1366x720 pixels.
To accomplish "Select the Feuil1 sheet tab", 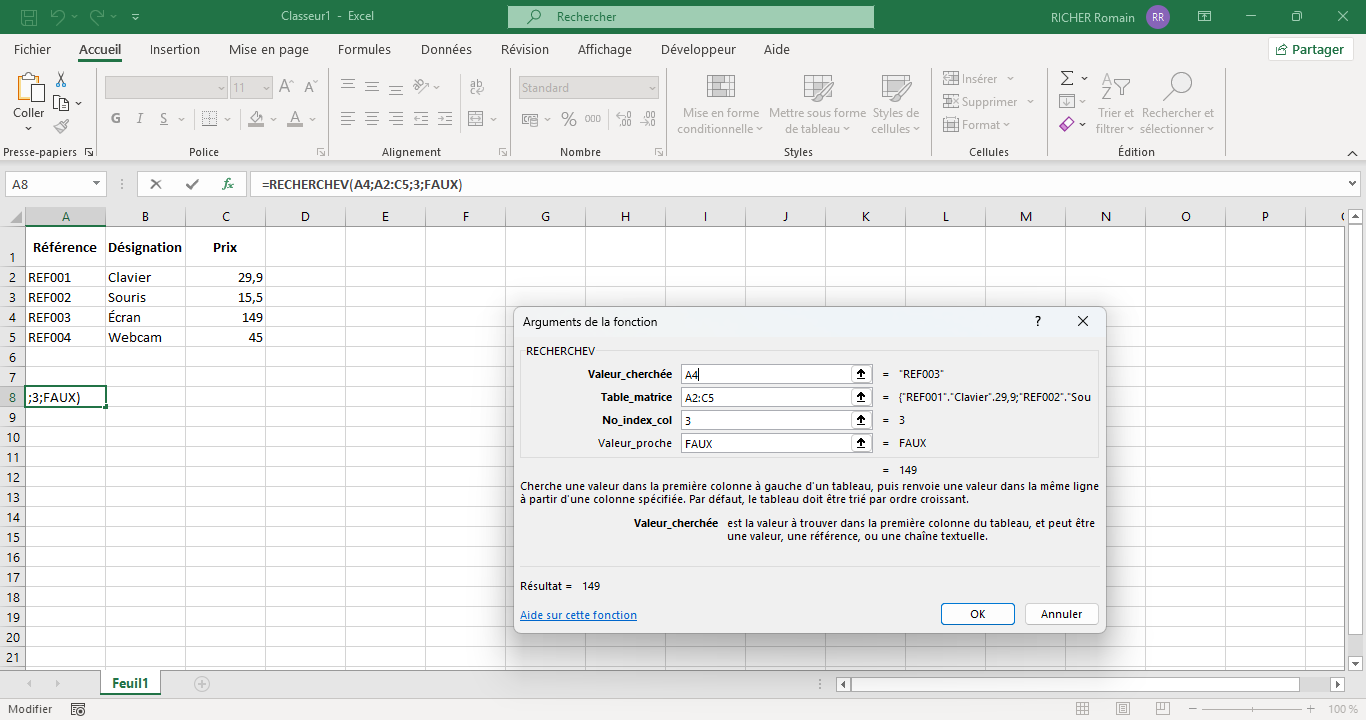I will 130,684.
